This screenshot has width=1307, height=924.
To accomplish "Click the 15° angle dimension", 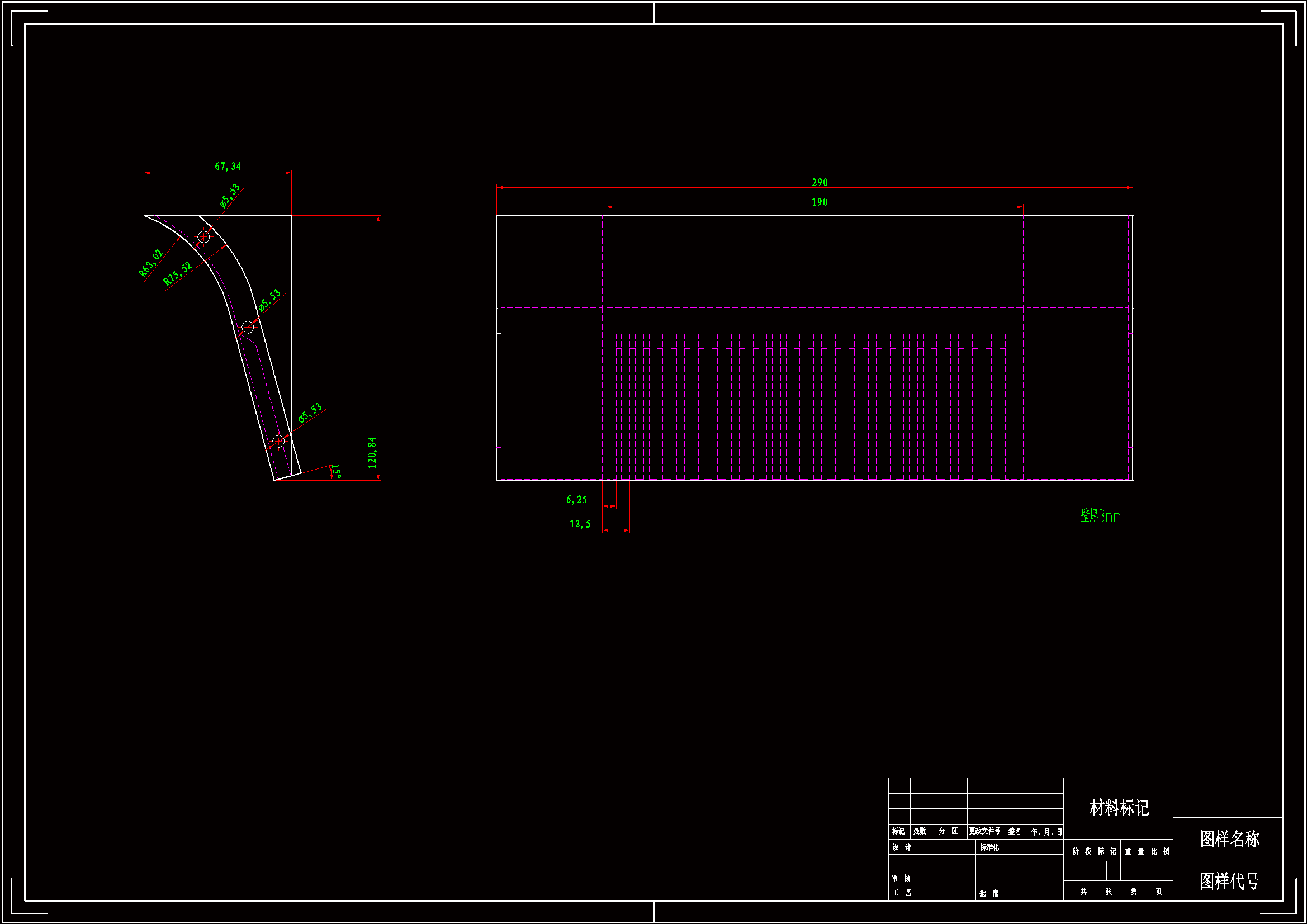I will point(336,470).
